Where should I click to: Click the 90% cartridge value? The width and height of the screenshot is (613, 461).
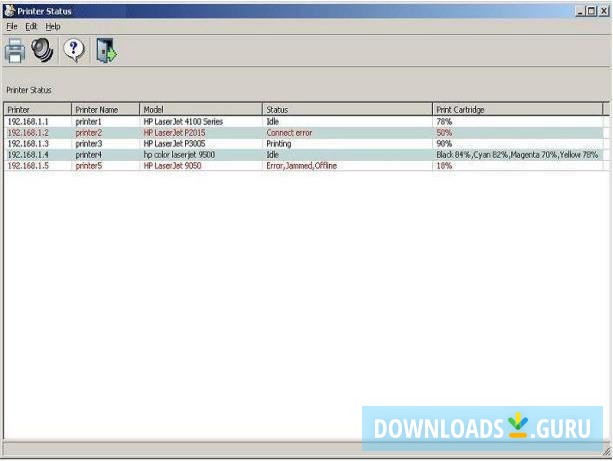tap(444, 144)
